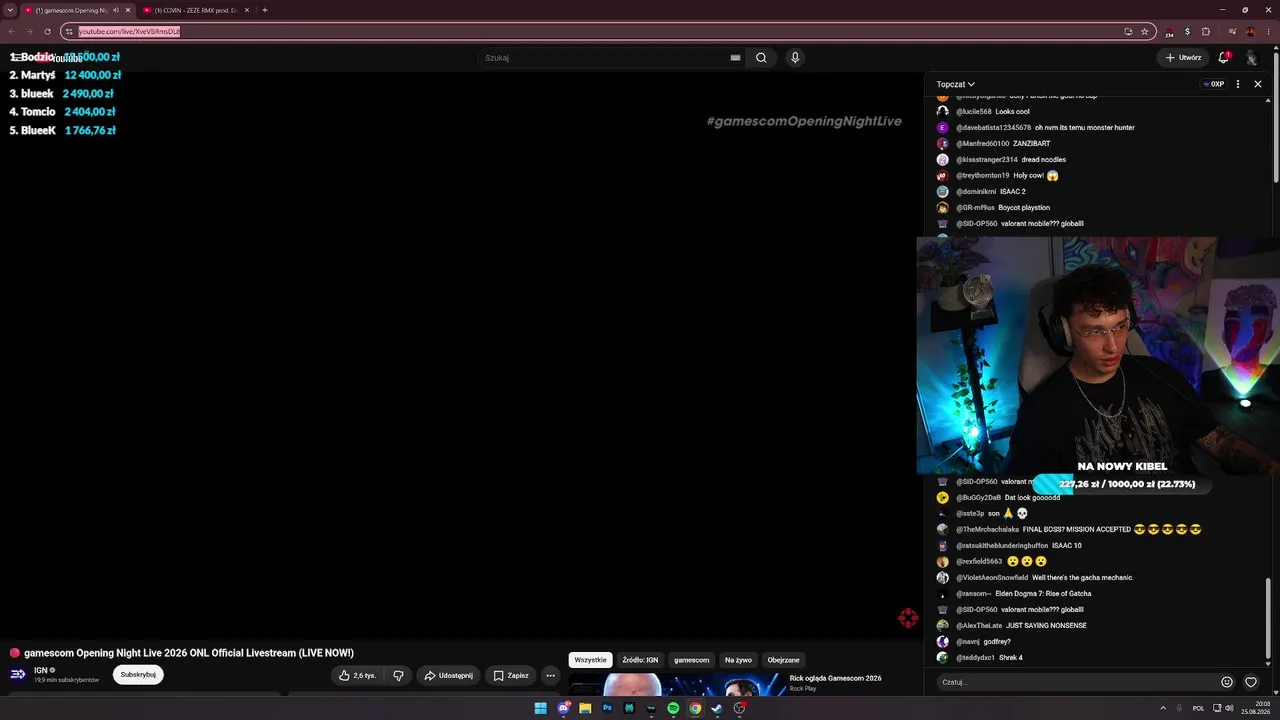
Task: Click the #gamescomOpeningNightLive hashtag
Action: click(804, 121)
